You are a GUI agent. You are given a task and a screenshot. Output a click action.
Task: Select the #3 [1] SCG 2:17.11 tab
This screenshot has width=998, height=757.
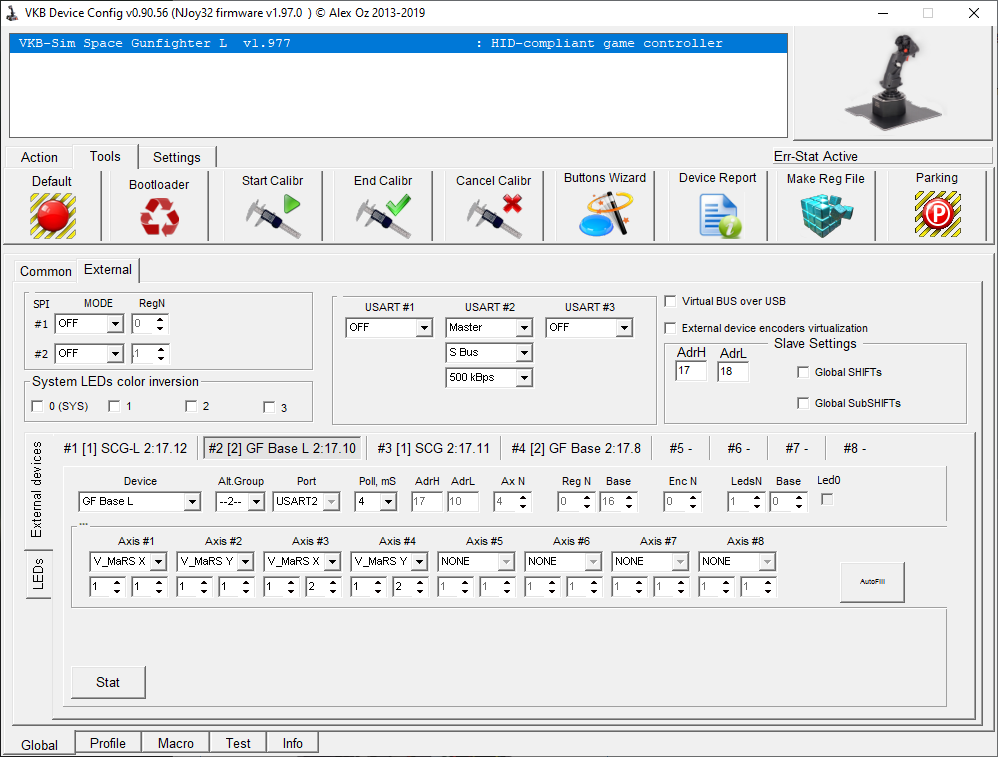coord(433,448)
